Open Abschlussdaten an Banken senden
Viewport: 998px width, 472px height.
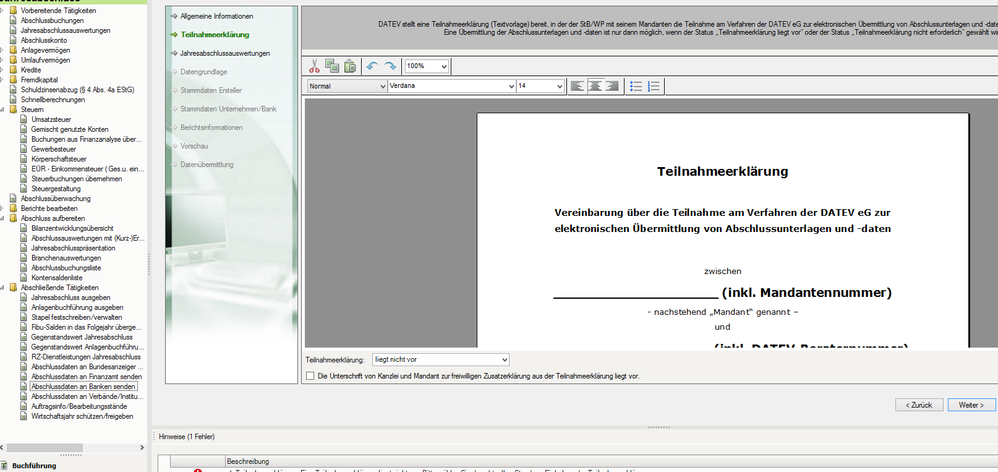pos(83,386)
